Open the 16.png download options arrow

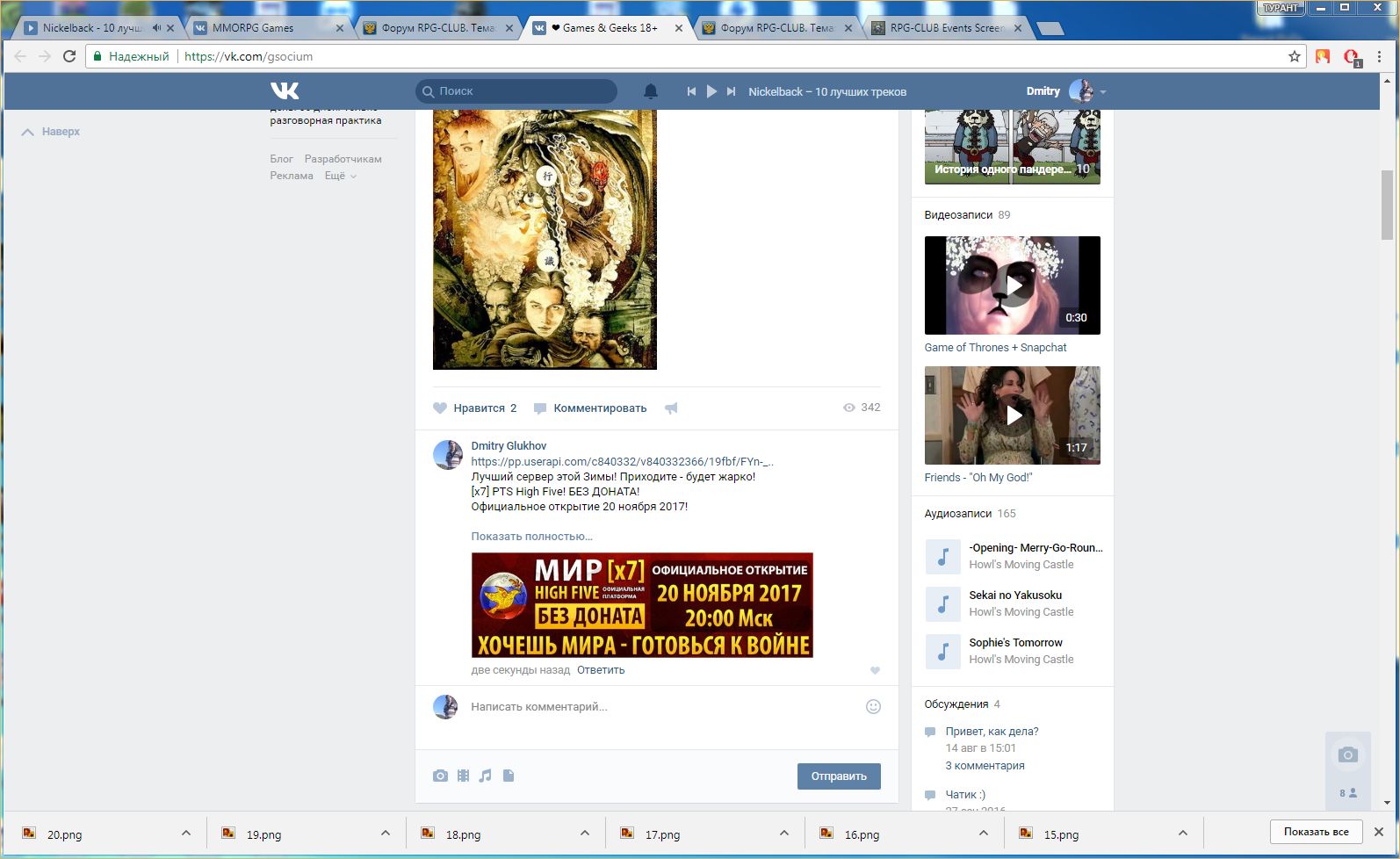click(x=984, y=833)
